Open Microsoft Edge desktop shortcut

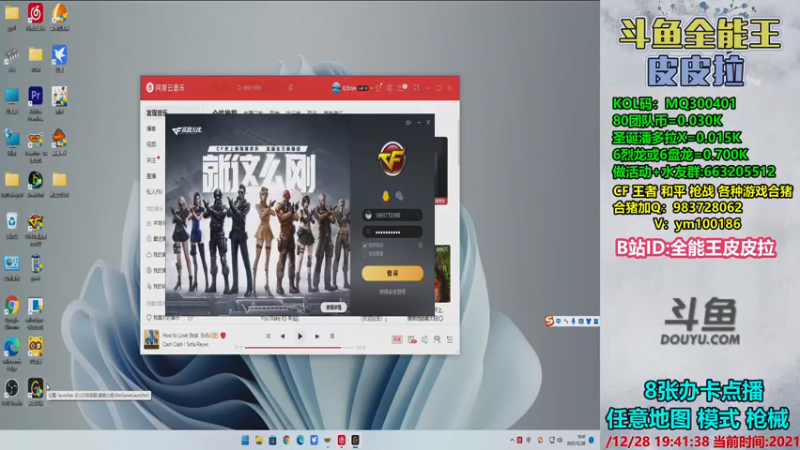pyautogui.click(x=12, y=354)
